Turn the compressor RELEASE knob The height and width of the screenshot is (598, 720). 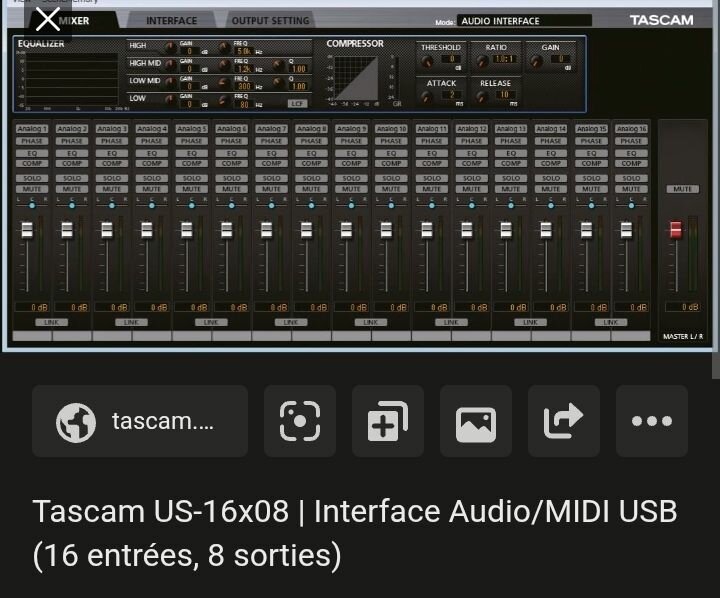(482, 97)
